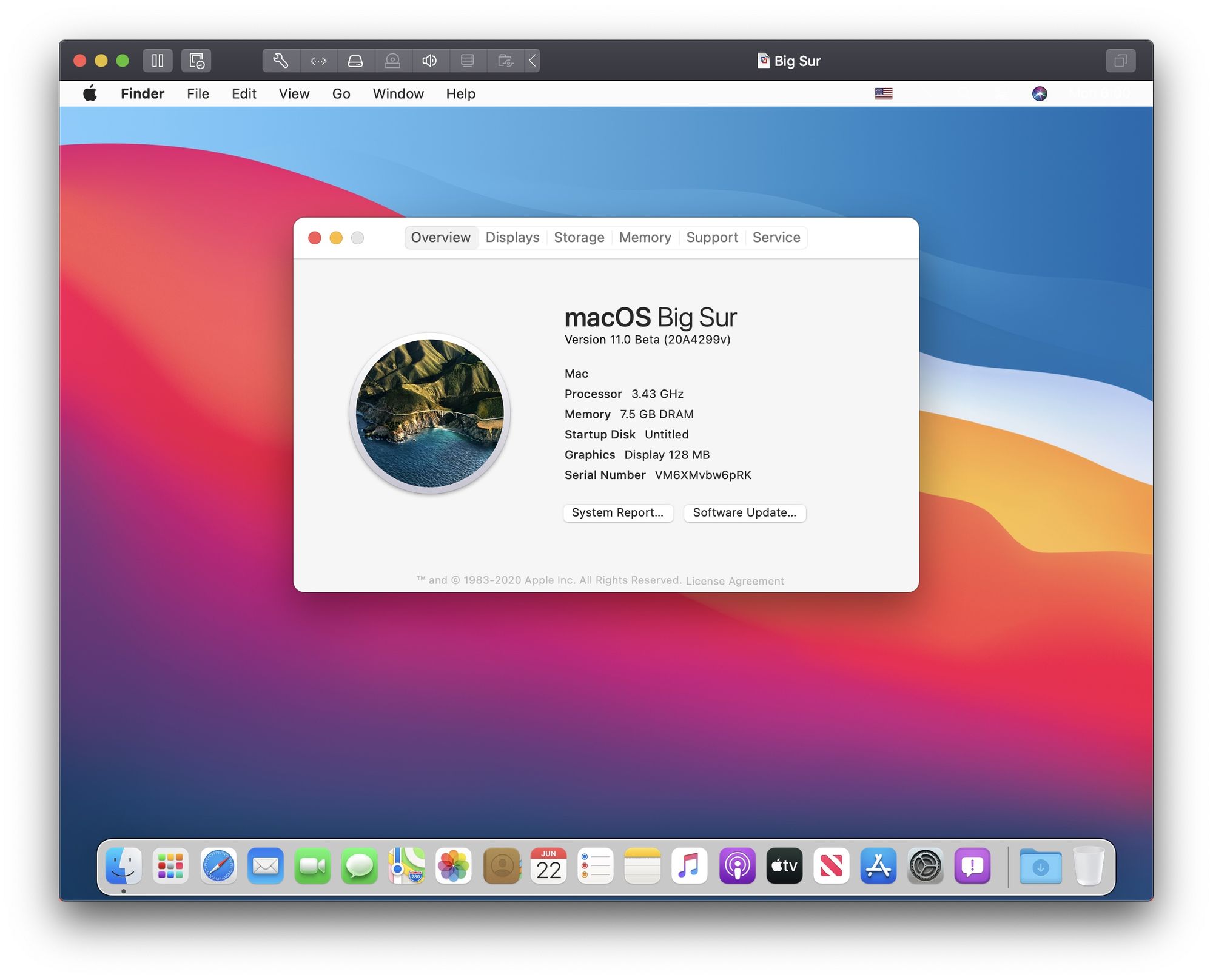Click the Memory tab in About This Mac
The width and height of the screenshot is (1213, 980).
pyautogui.click(x=645, y=237)
